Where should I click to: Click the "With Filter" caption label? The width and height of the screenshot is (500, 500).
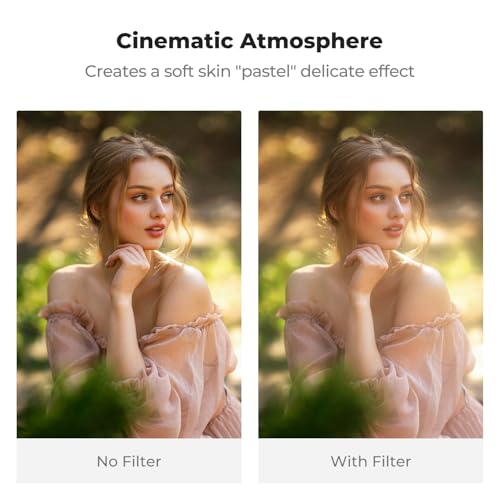coord(371,462)
